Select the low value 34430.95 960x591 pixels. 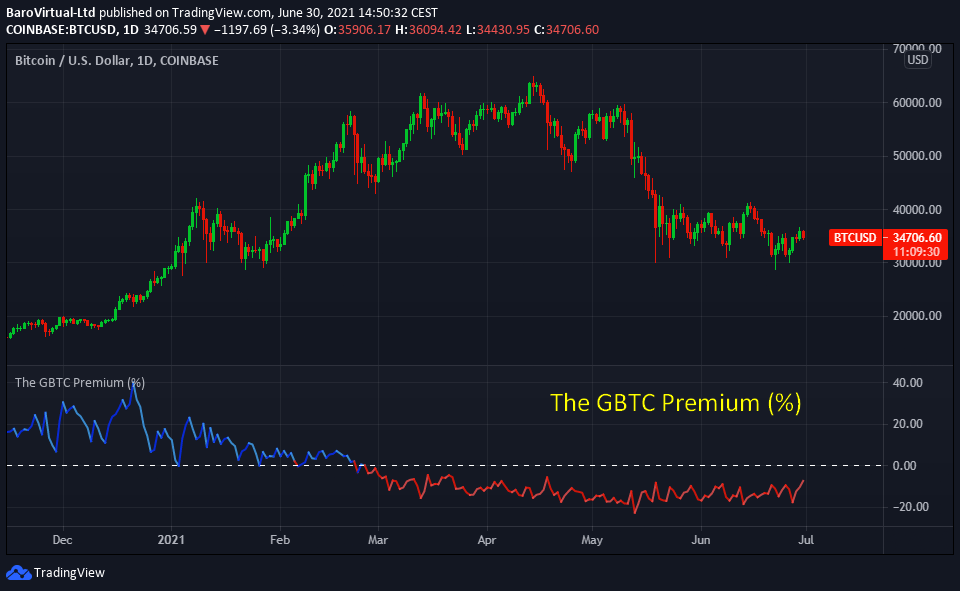503,29
